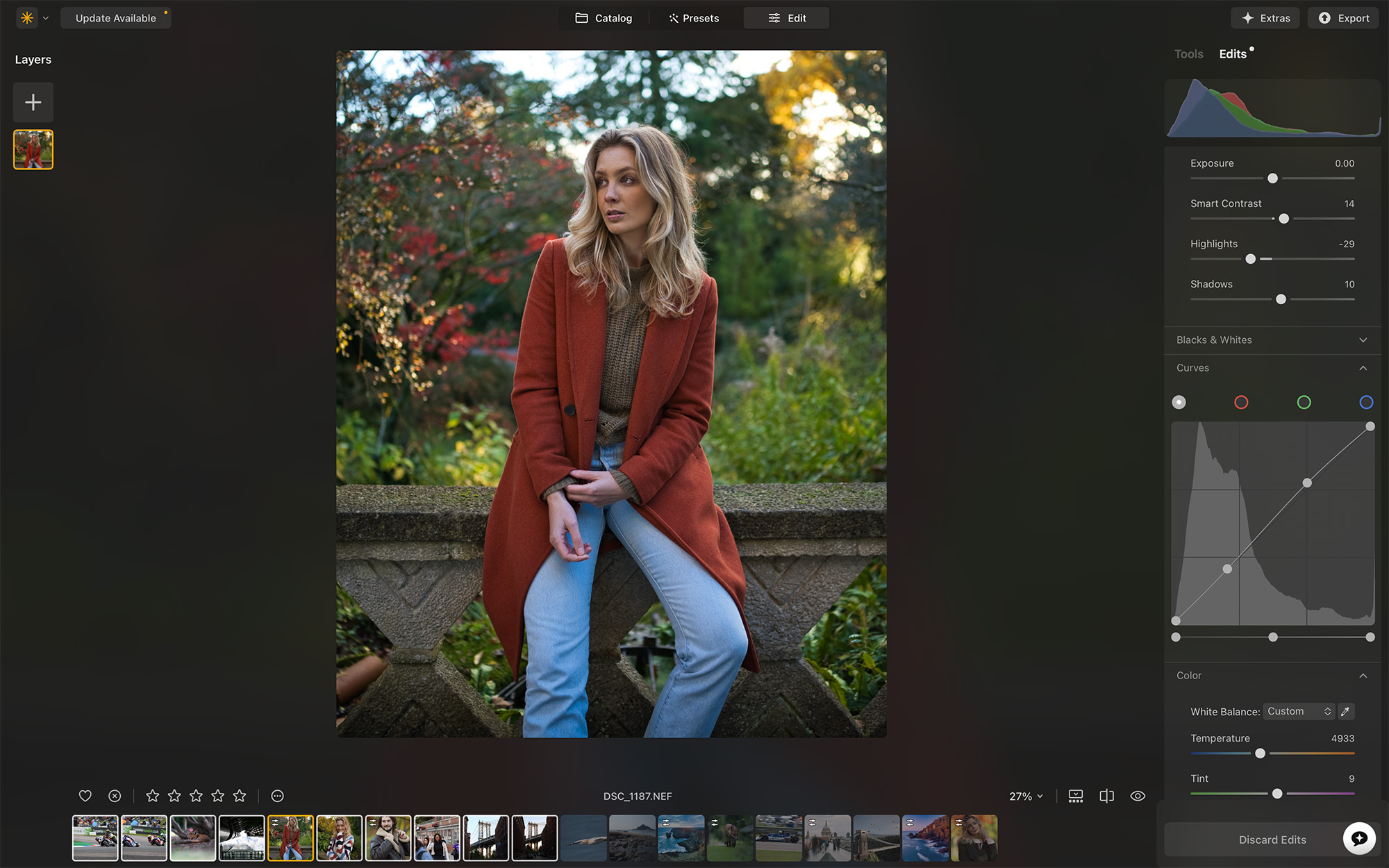1389x868 pixels.
Task: Click Discard Edits
Action: 1272,839
